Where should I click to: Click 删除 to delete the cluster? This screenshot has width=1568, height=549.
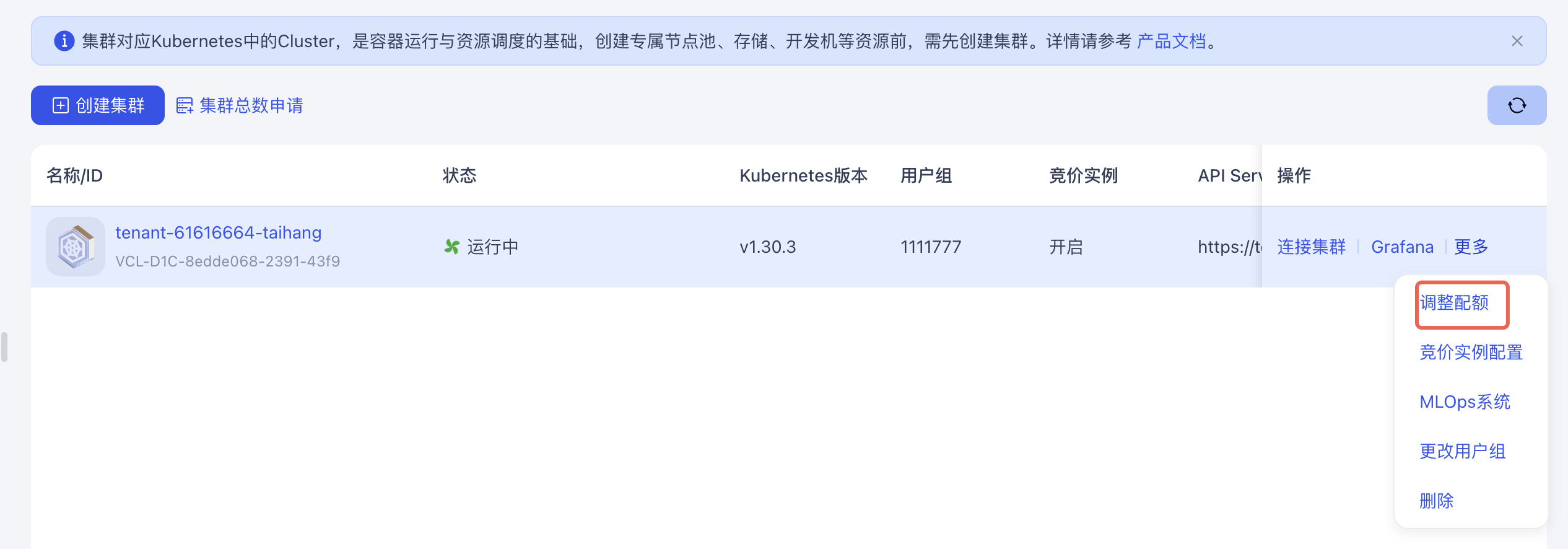pos(1436,501)
